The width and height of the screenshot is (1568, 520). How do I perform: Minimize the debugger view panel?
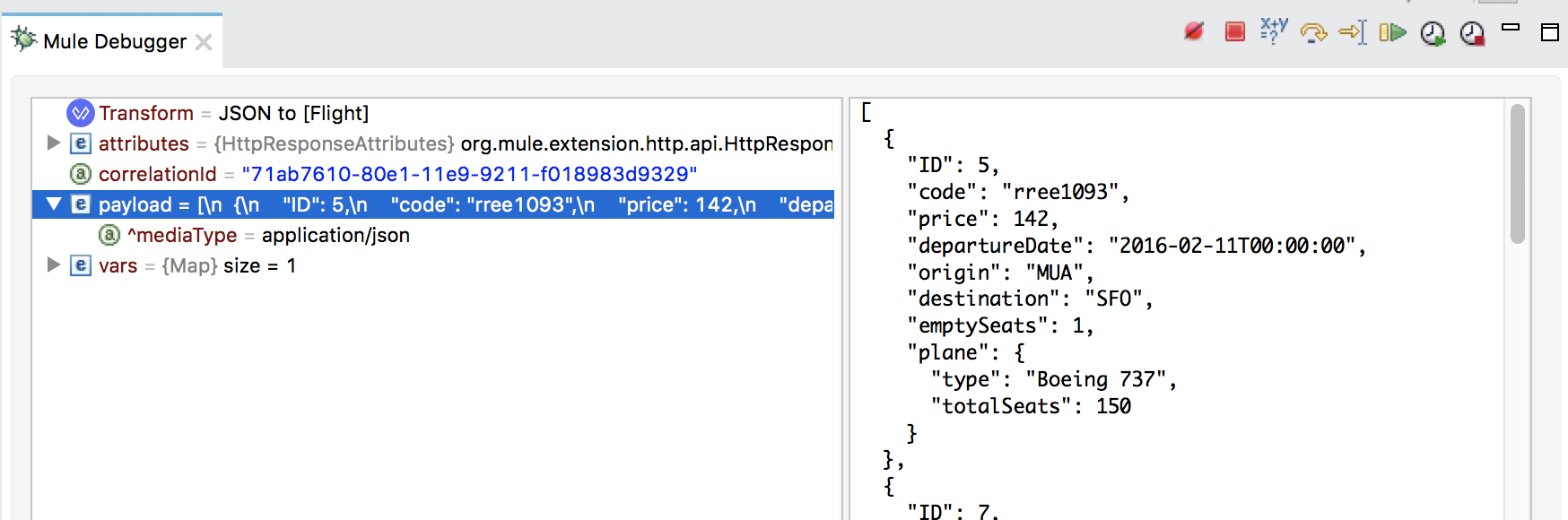click(1511, 28)
